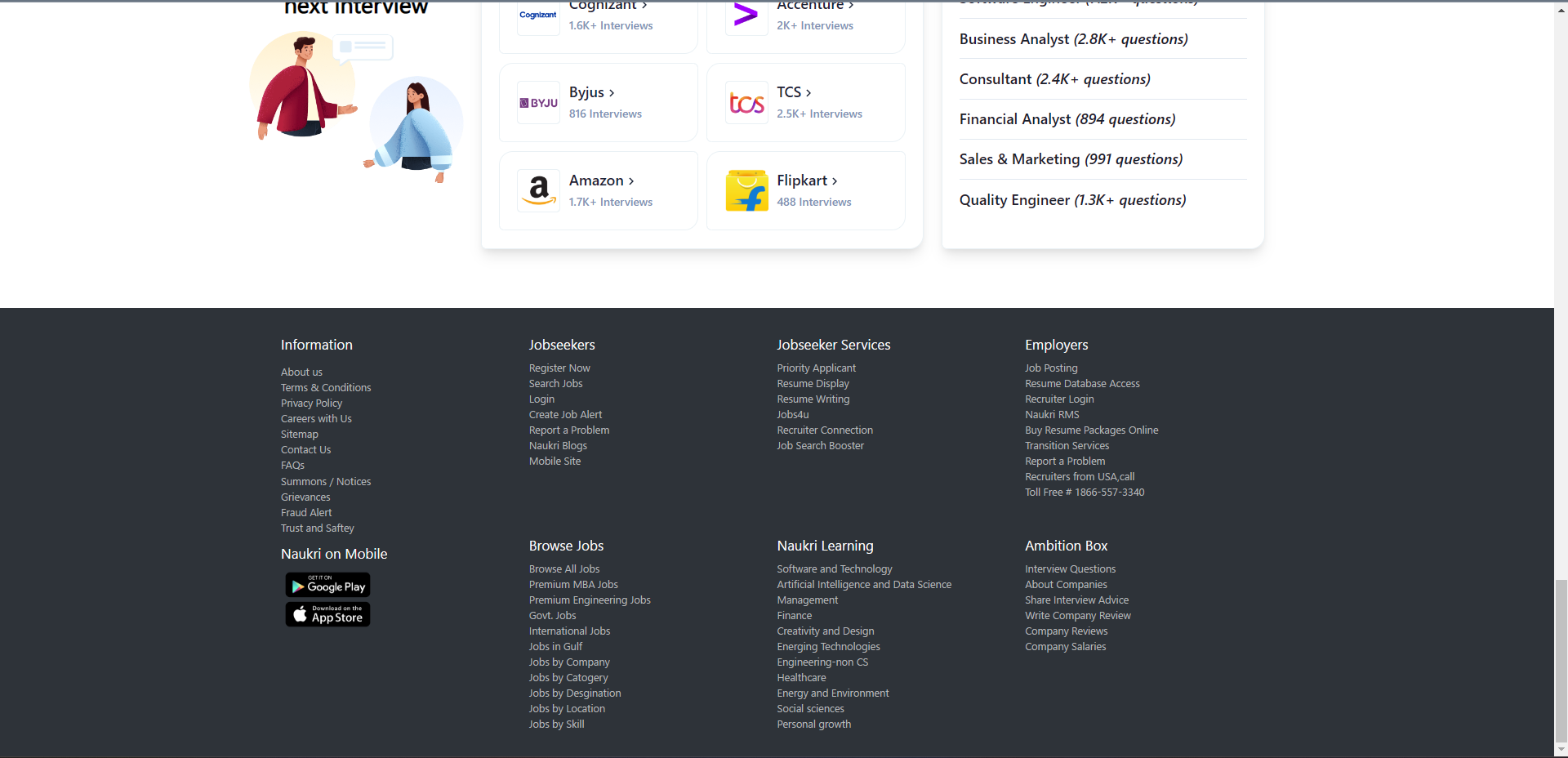This screenshot has width=1568, height=758.
Task: Click Report a Problem under Jobseekers
Action: [x=569, y=430]
